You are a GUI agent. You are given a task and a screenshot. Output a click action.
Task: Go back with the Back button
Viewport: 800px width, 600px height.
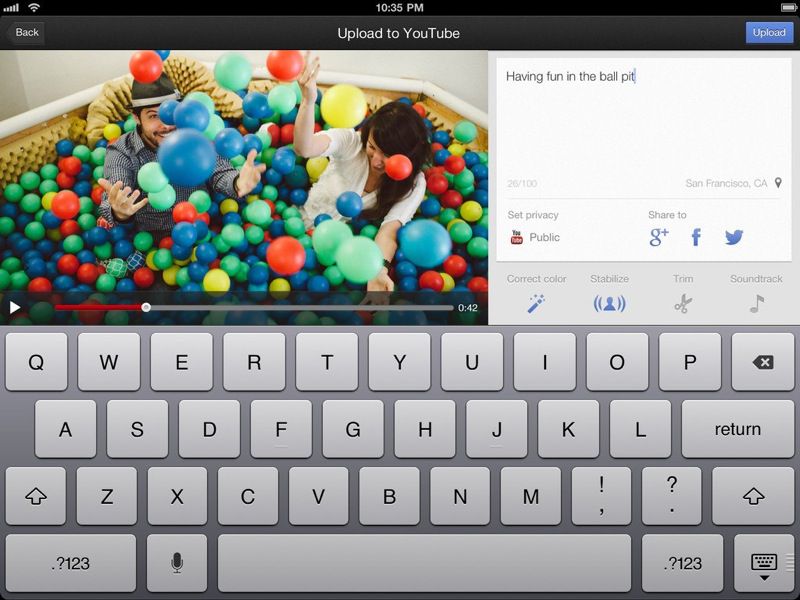[25, 32]
